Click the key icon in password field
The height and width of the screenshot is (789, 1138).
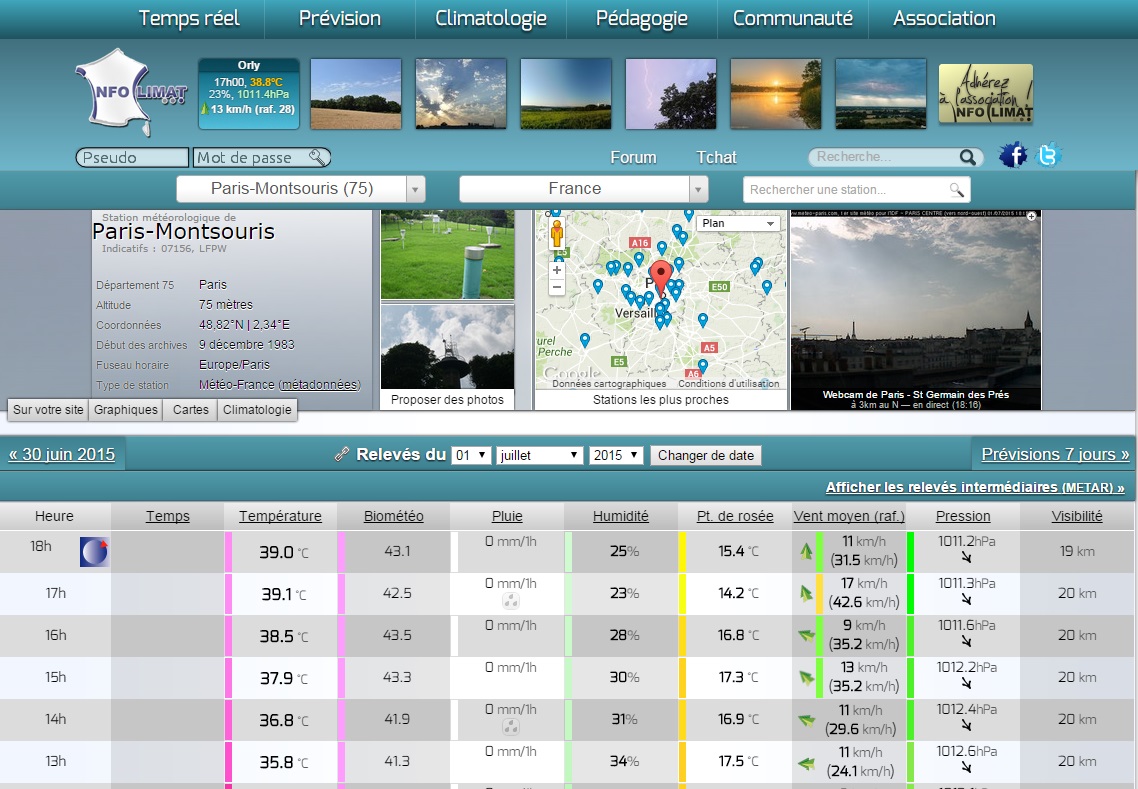coord(317,157)
